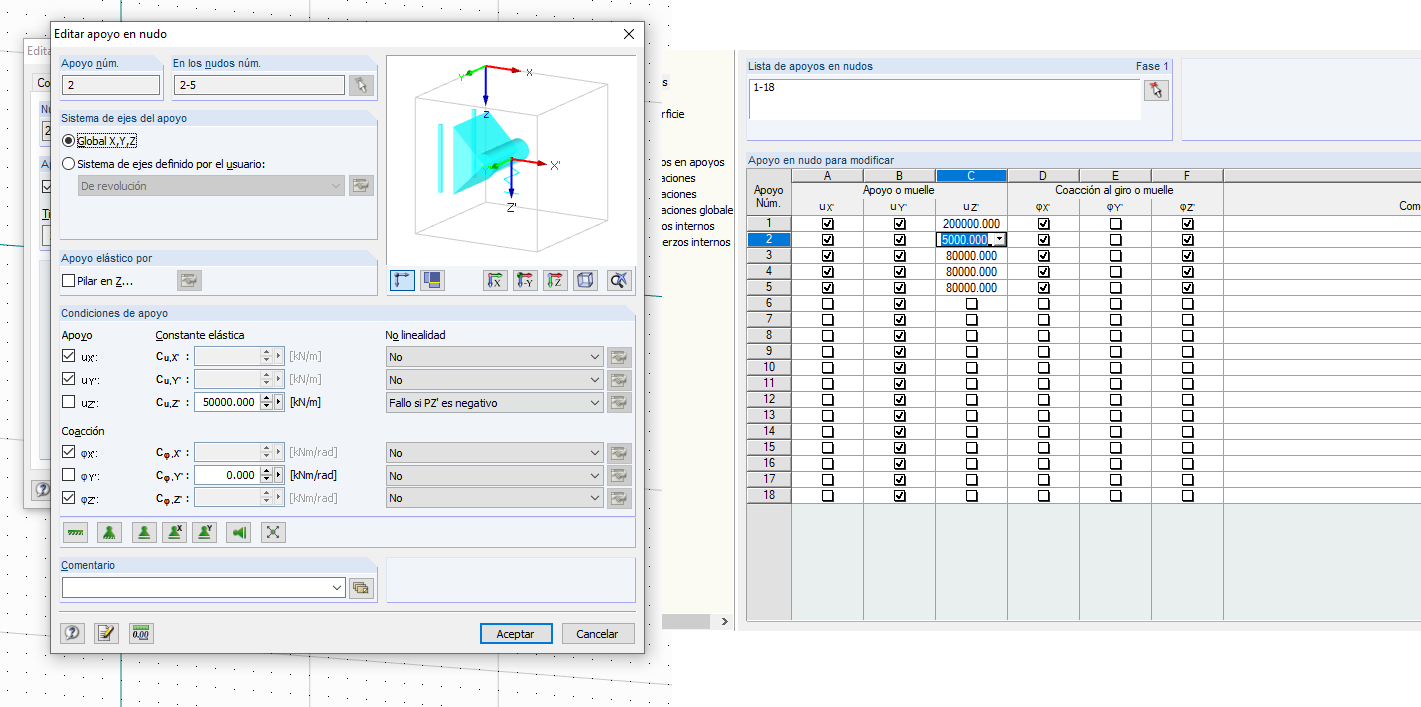Click the Lista de apoyos field showing 1-18

point(944,99)
